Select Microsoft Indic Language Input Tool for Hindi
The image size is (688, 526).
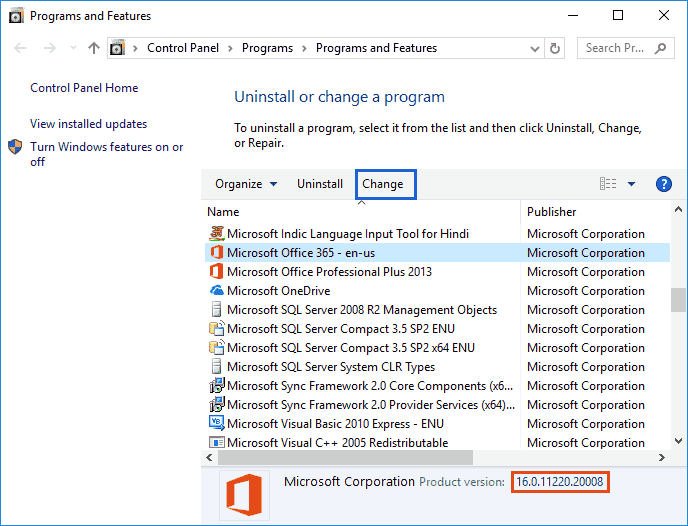437,234
